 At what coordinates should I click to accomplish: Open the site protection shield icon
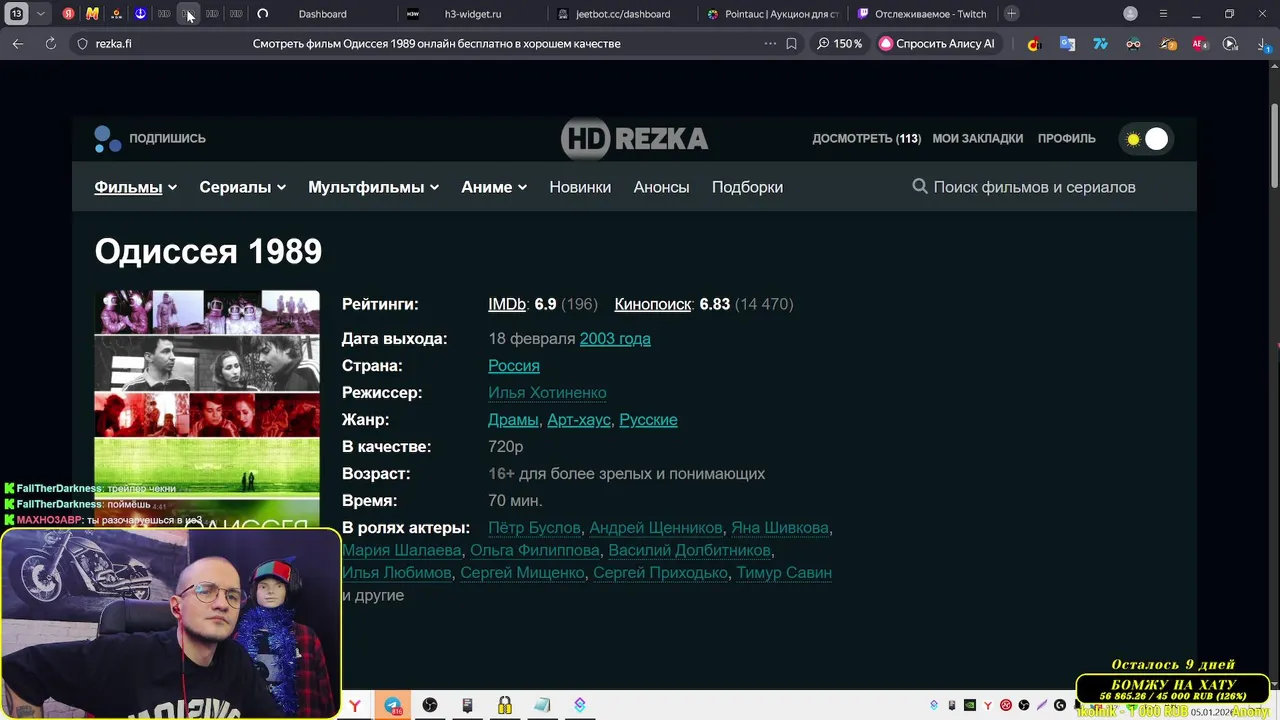pyautogui.click(x=82, y=44)
